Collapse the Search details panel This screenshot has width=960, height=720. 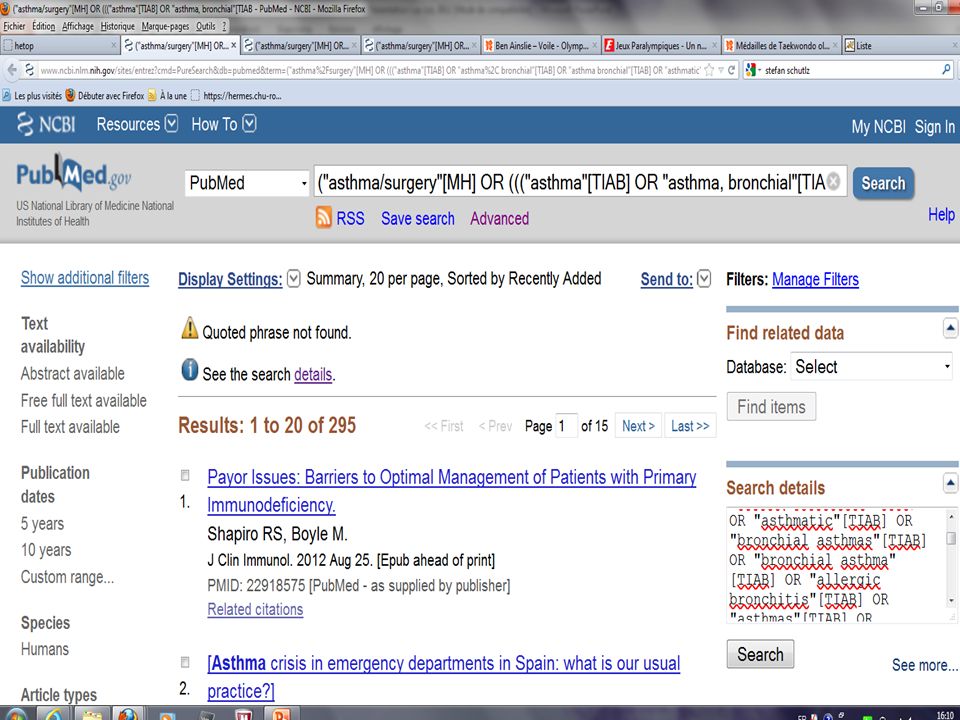pos(950,484)
